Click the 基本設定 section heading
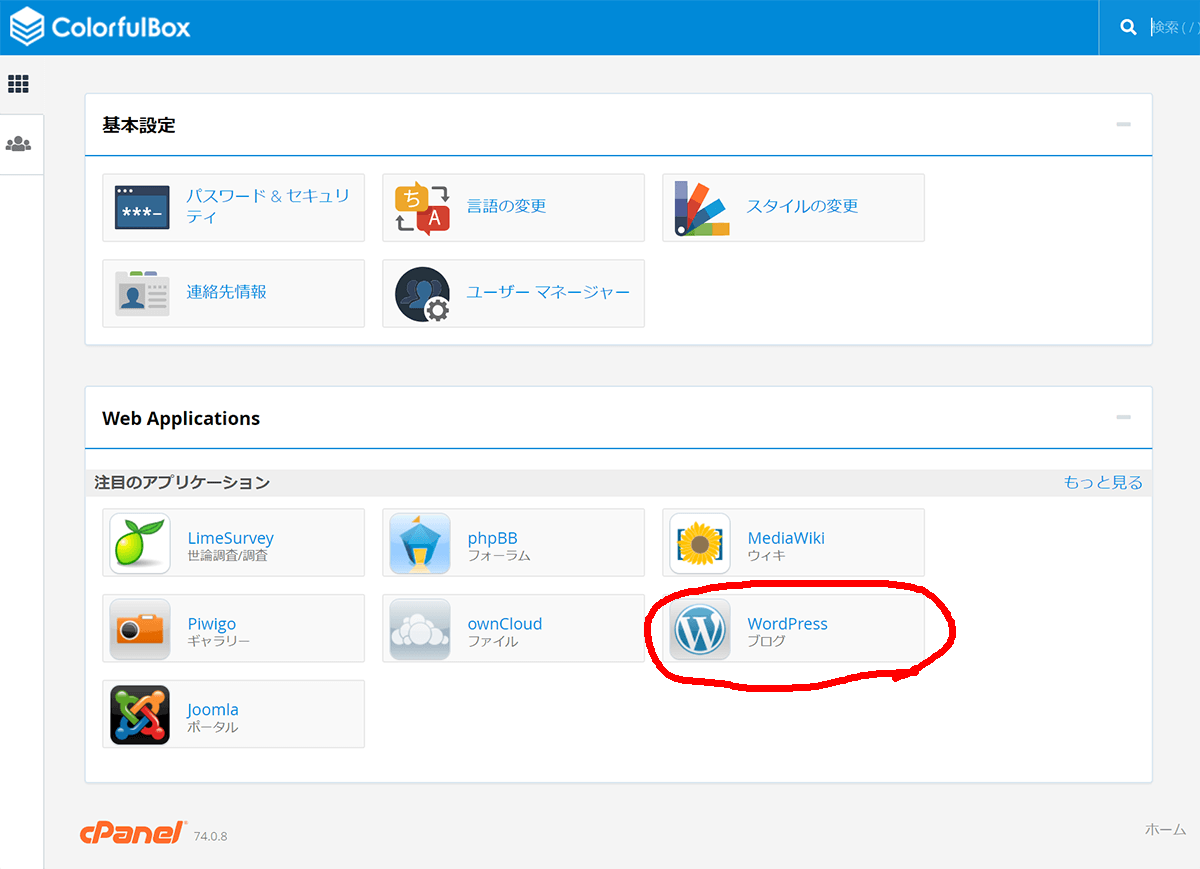This screenshot has width=1200, height=869. (139, 125)
